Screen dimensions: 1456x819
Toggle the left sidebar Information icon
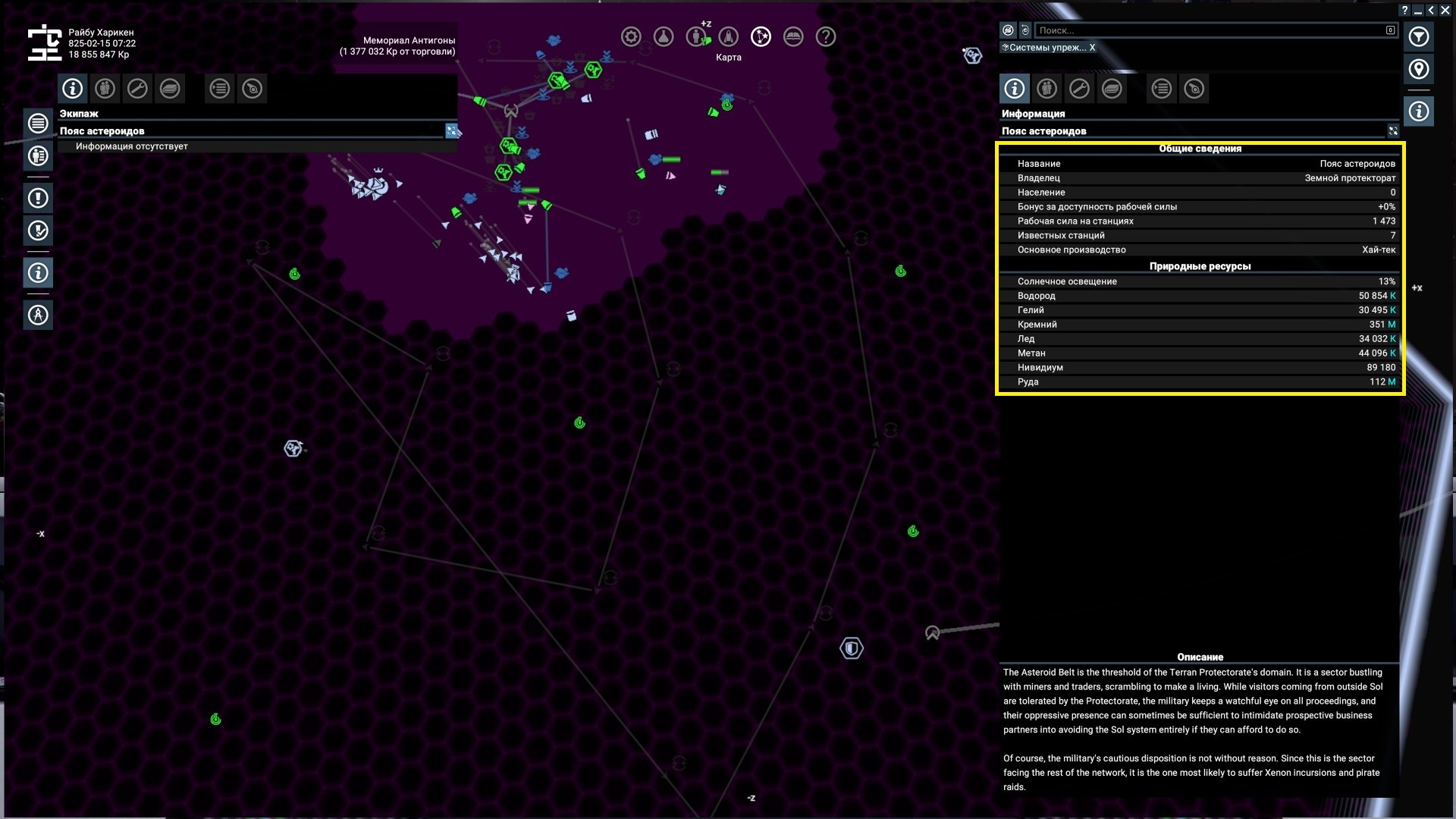(38, 272)
